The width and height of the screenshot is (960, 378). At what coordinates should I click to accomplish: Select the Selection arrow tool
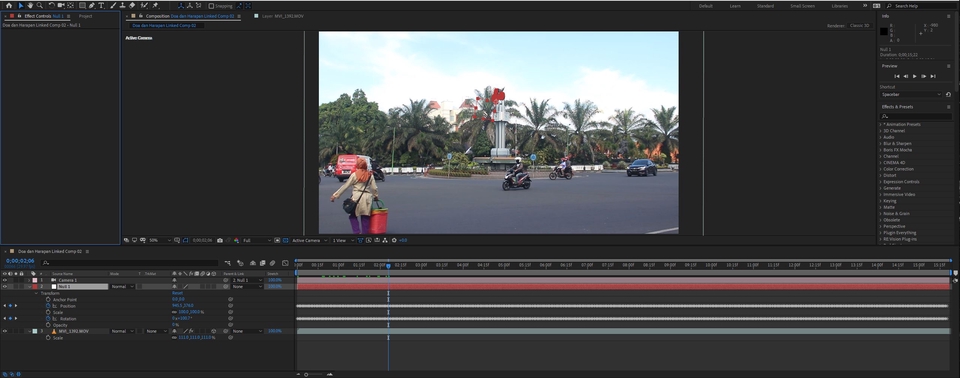(20, 6)
